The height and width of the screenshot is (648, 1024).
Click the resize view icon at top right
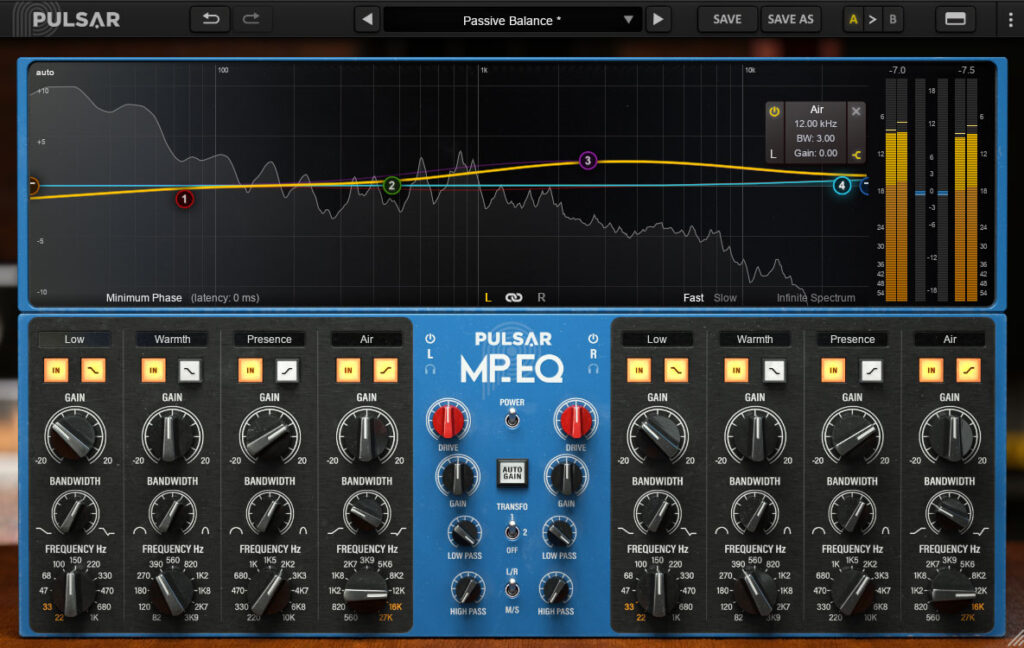[954, 19]
